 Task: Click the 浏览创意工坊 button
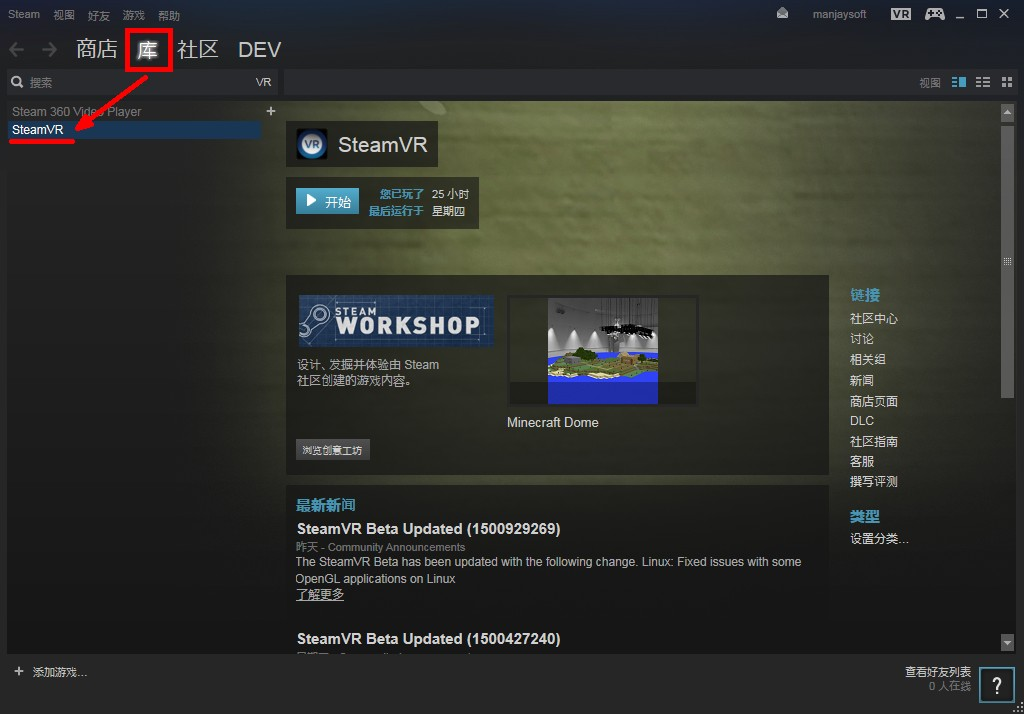tap(332, 450)
